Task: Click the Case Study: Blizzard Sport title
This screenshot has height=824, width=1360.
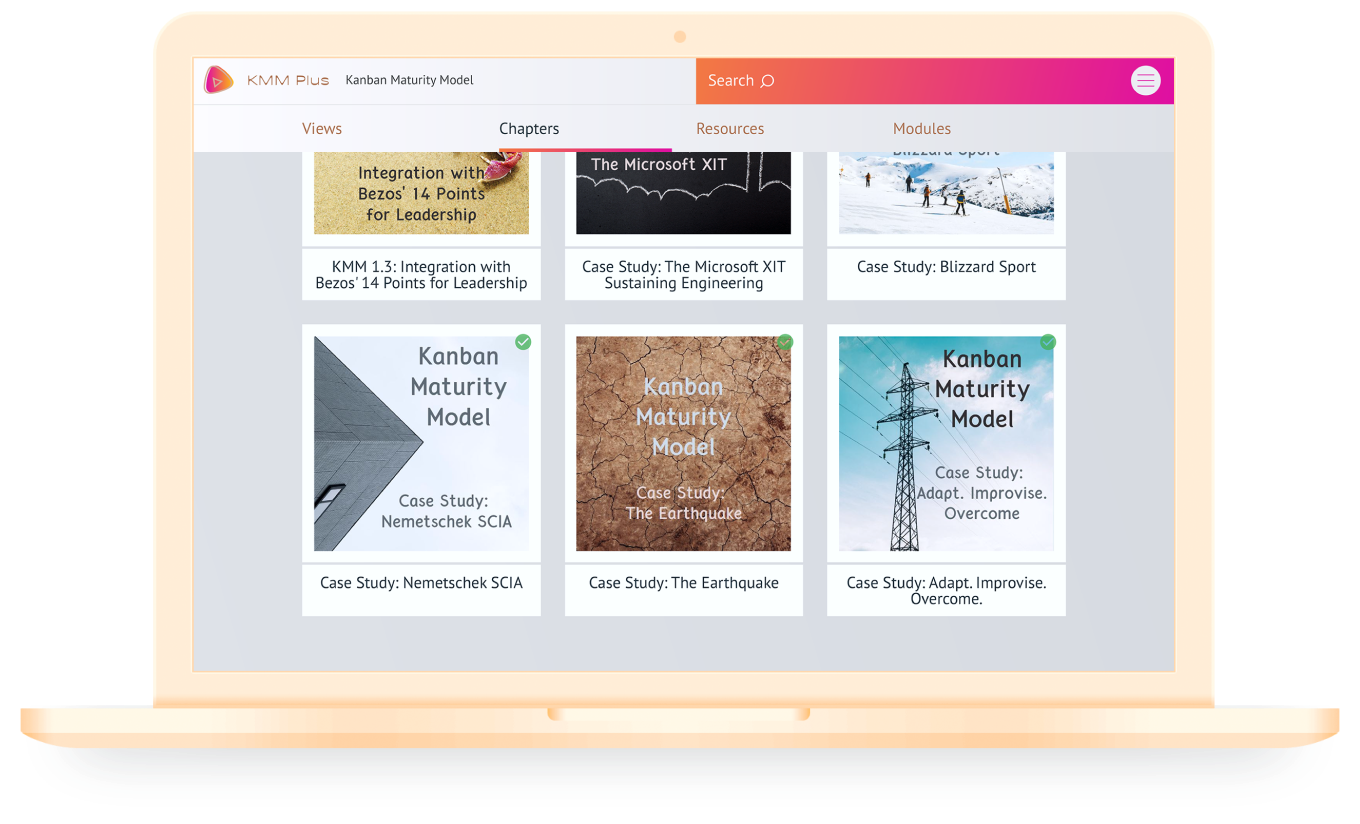Action: pos(946,267)
